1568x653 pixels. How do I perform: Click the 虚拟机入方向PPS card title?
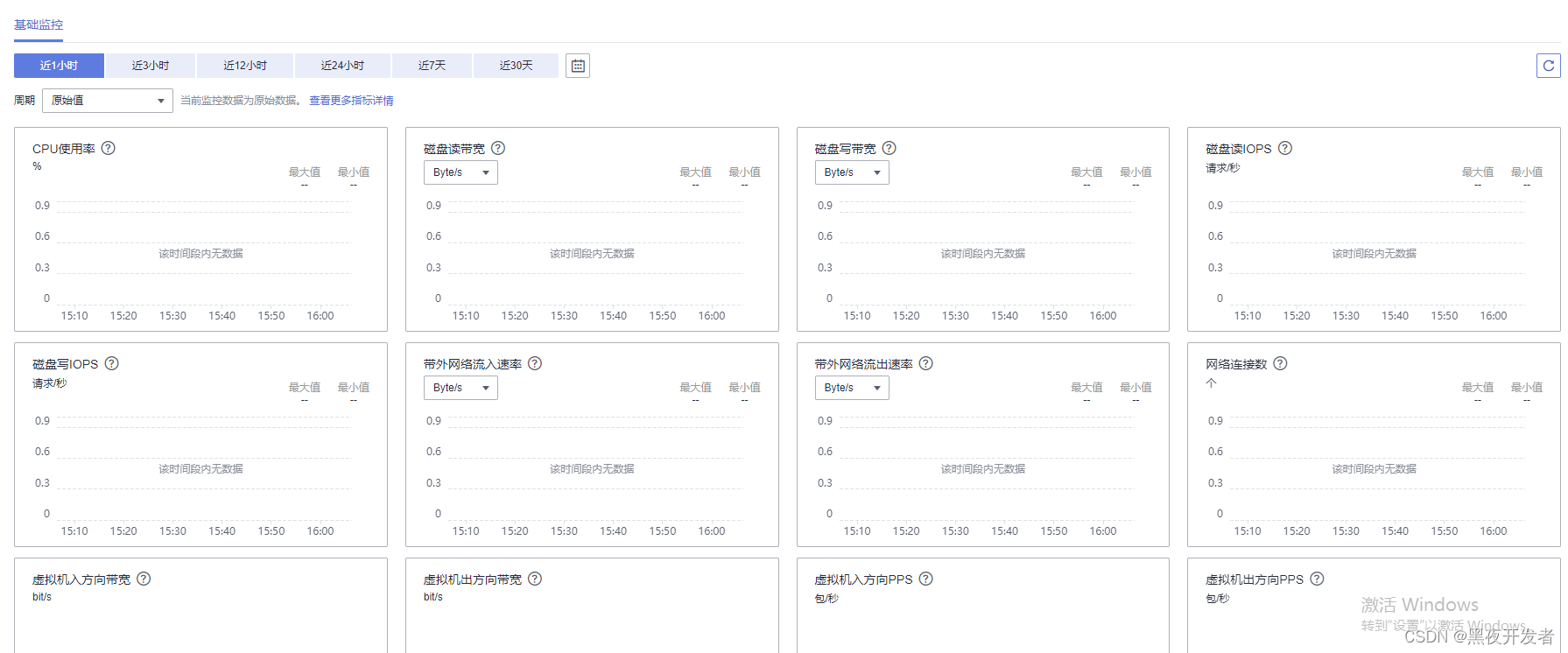click(864, 579)
